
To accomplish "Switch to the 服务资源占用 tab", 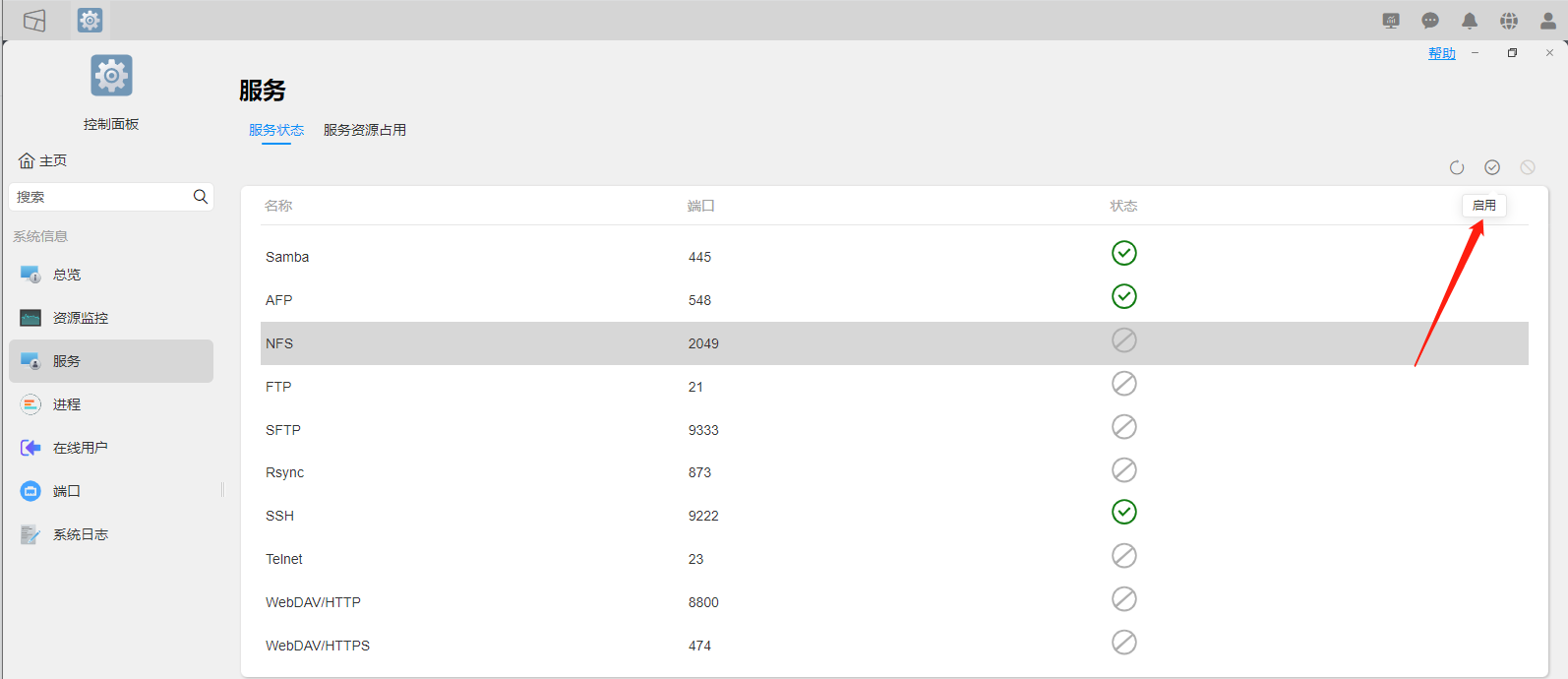I will coord(365,130).
